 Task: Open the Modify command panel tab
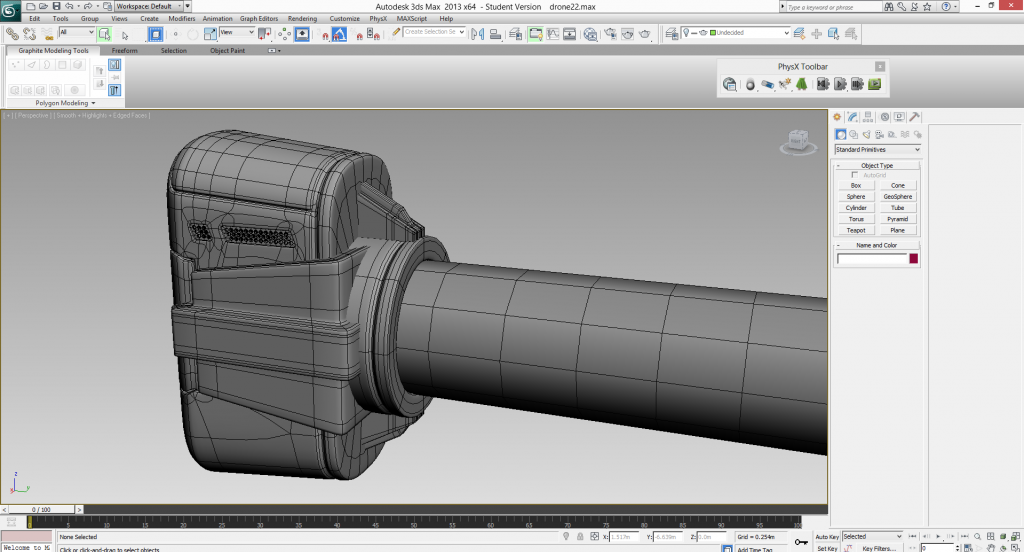851,117
